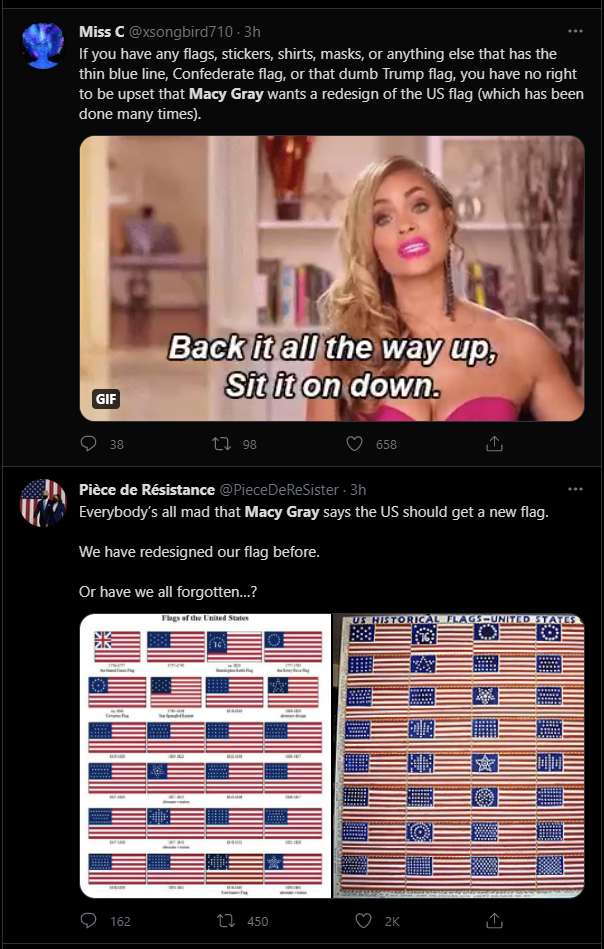Image resolution: width=604 pixels, height=949 pixels.
Task: Play the 'Back it all the way up' GIF
Action: pyautogui.click(x=332, y=278)
